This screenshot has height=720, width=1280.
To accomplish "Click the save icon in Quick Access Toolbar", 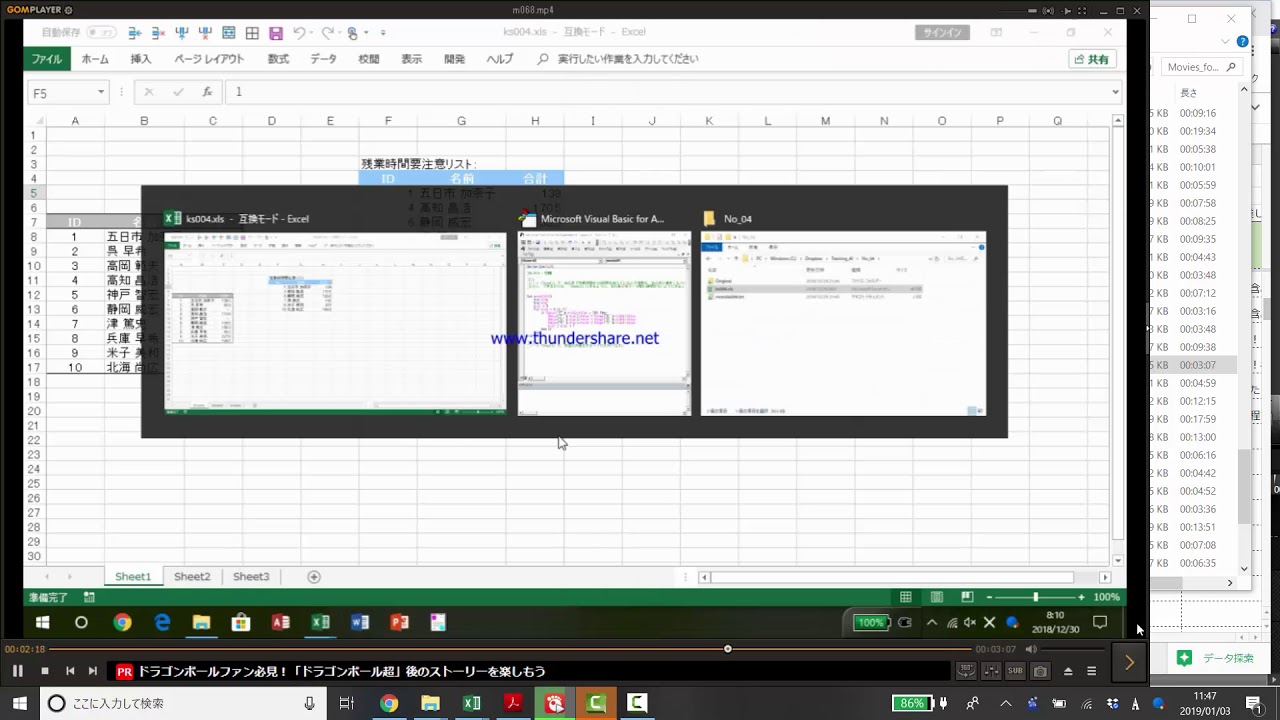I will (x=276, y=33).
